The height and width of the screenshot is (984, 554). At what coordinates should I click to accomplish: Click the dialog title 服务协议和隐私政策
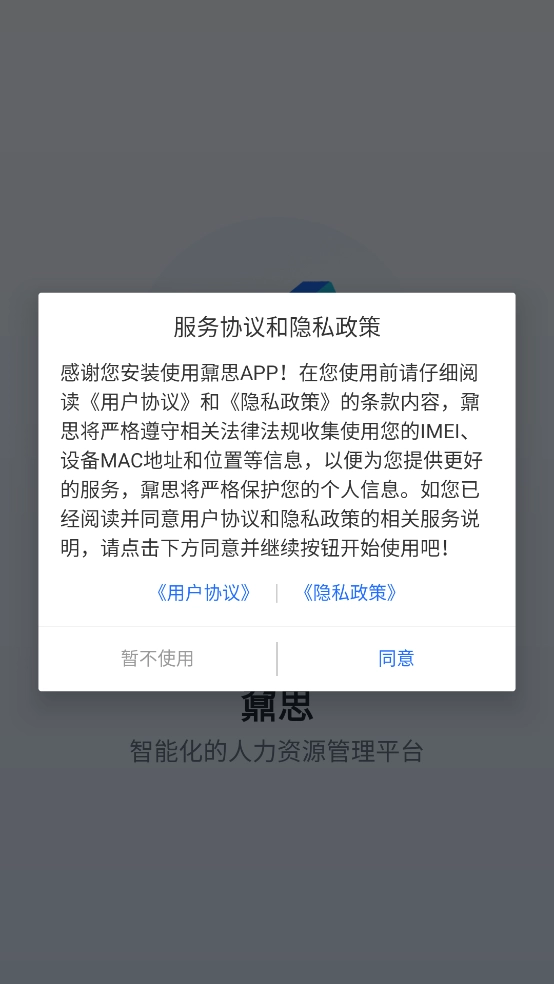click(x=277, y=327)
